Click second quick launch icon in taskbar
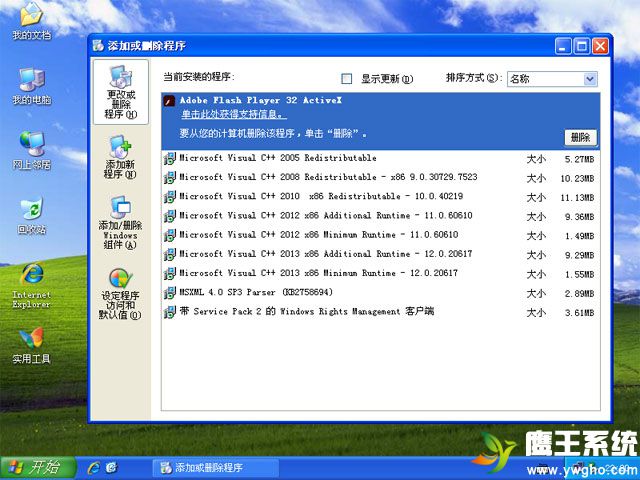Viewport: 640px width, 480px height. click(112, 468)
